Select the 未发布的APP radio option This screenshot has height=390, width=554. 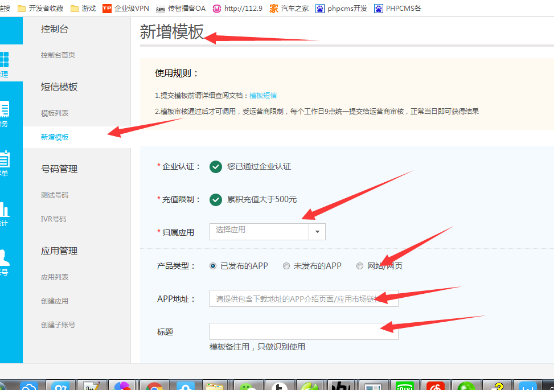[286, 266]
